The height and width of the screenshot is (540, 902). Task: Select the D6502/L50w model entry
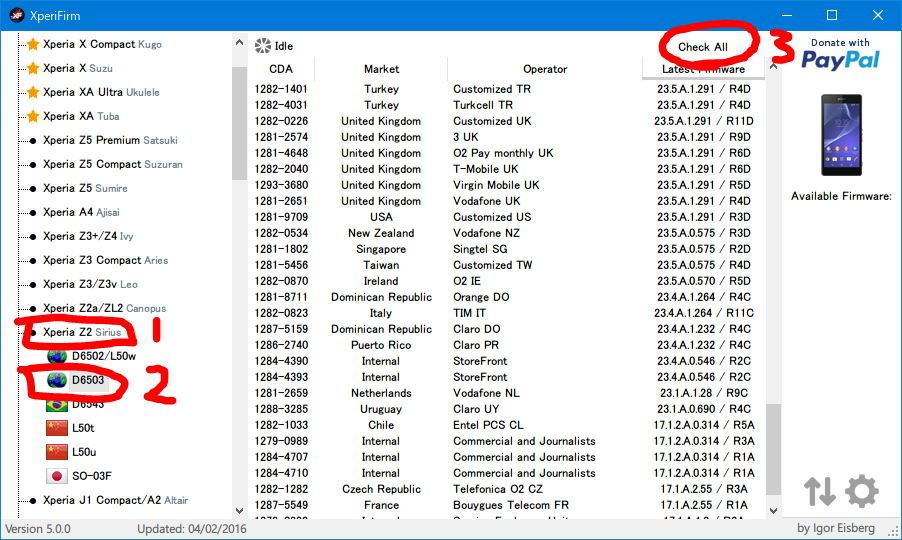point(104,356)
